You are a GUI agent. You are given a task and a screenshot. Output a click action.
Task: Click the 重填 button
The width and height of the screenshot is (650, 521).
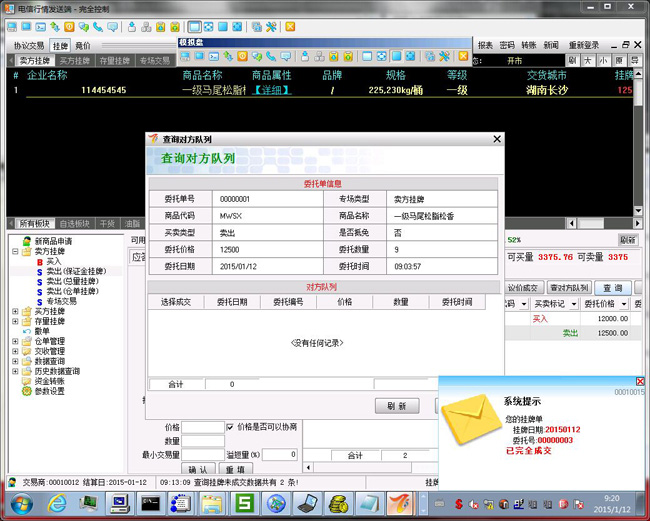point(235,470)
